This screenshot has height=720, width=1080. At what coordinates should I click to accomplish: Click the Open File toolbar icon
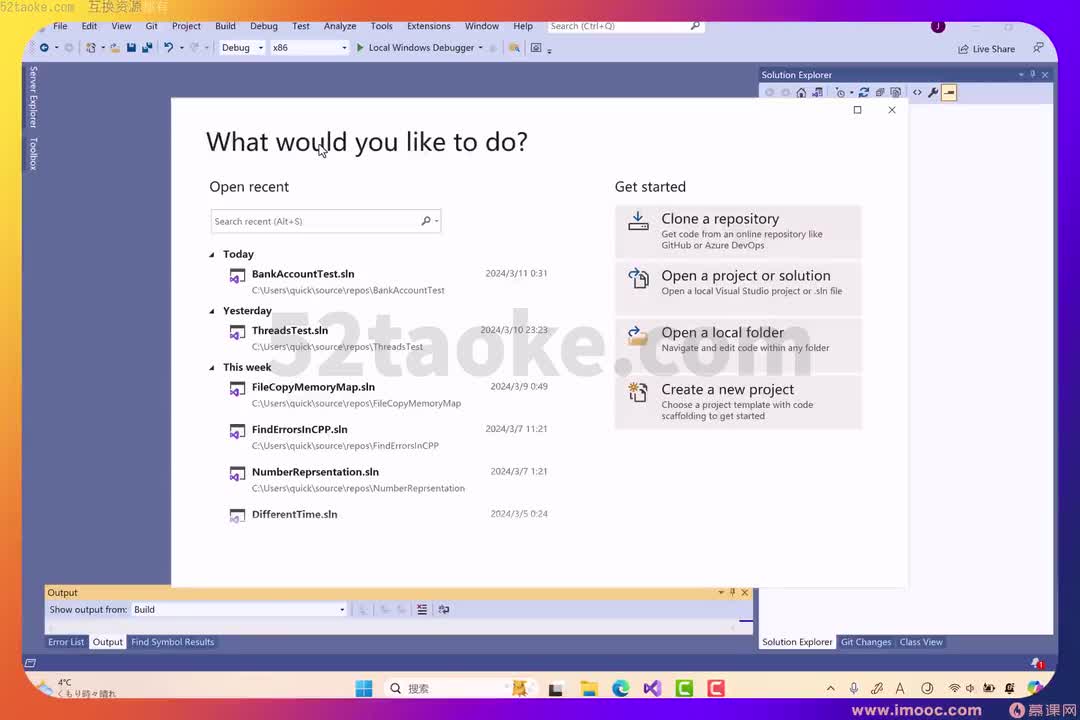point(114,48)
